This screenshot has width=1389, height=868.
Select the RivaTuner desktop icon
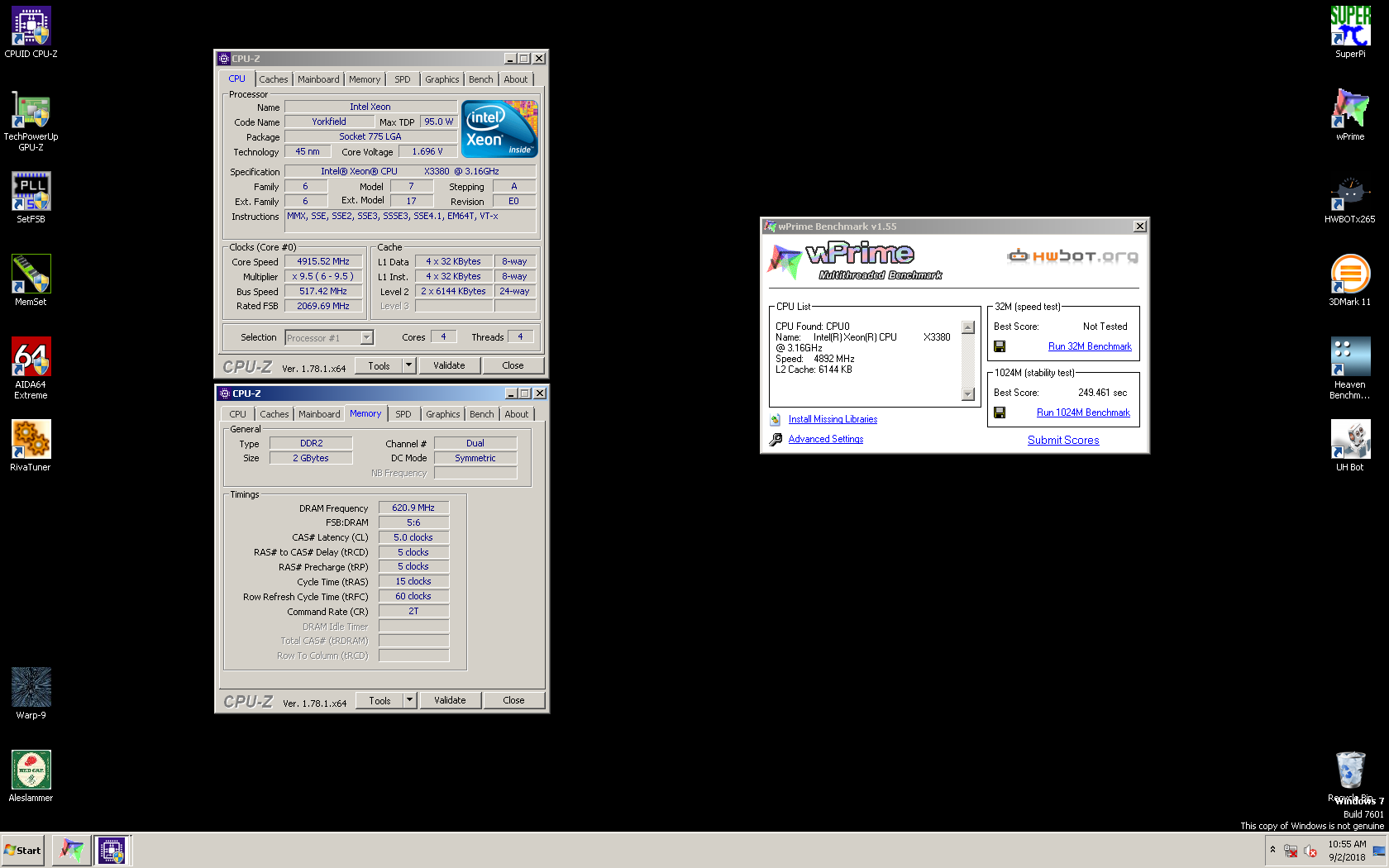coord(31,446)
